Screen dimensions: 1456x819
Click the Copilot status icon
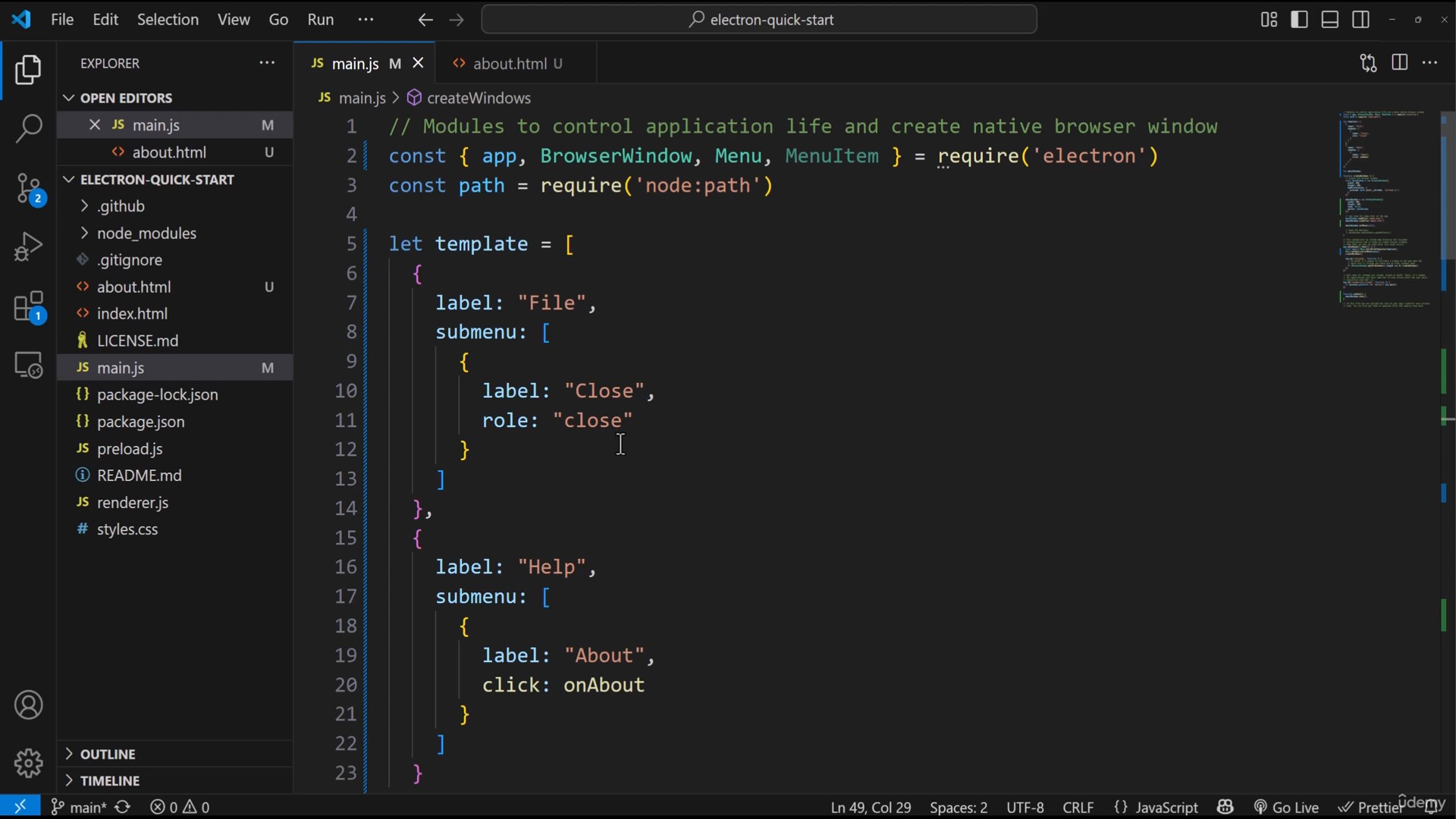pos(1225,807)
